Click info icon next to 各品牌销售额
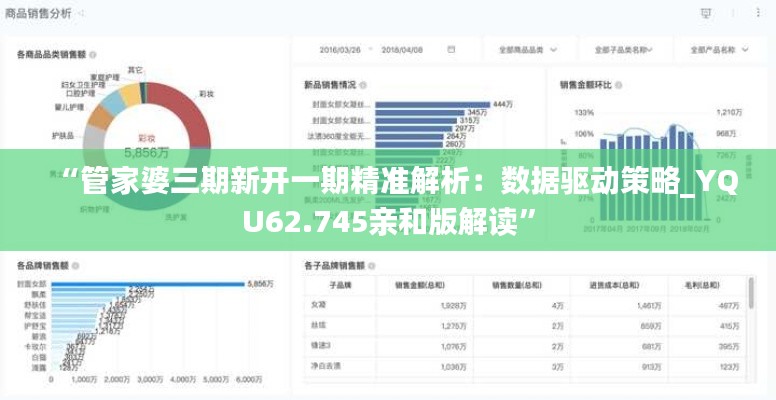The width and height of the screenshot is (776, 400). tap(75, 266)
